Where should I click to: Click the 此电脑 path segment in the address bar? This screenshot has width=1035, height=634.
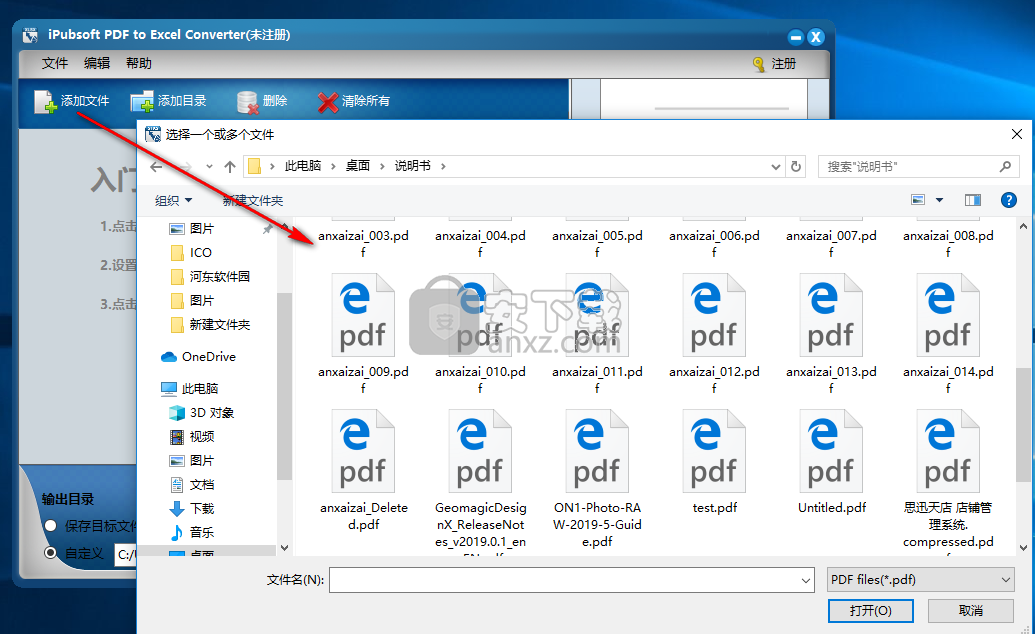[x=303, y=166]
